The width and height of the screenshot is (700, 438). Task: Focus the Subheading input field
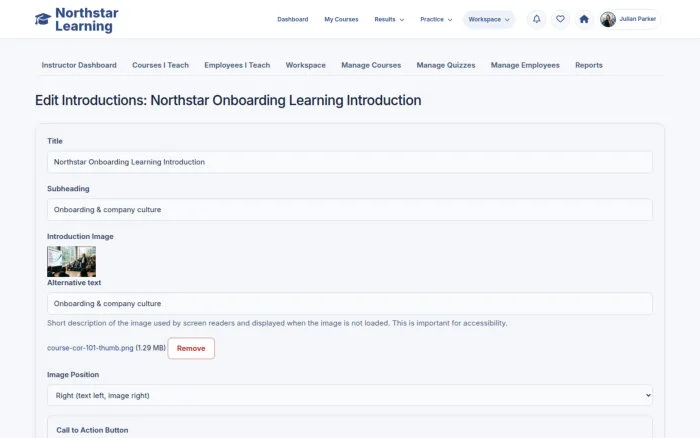(x=350, y=210)
